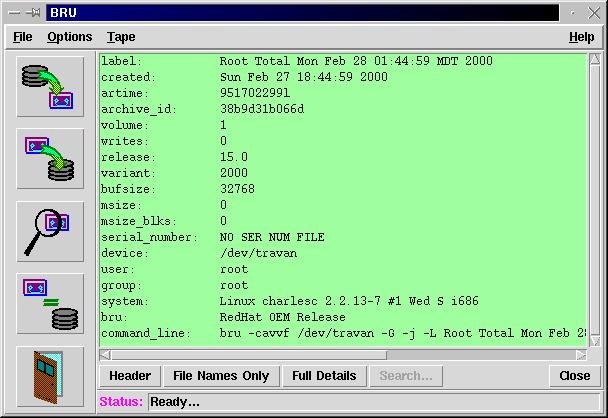Click the Close button

pyautogui.click(x=574, y=376)
